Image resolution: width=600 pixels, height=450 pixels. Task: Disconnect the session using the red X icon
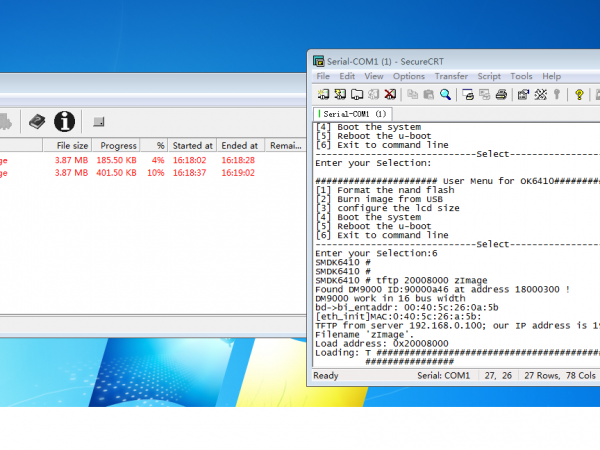[x=389, y=95]
